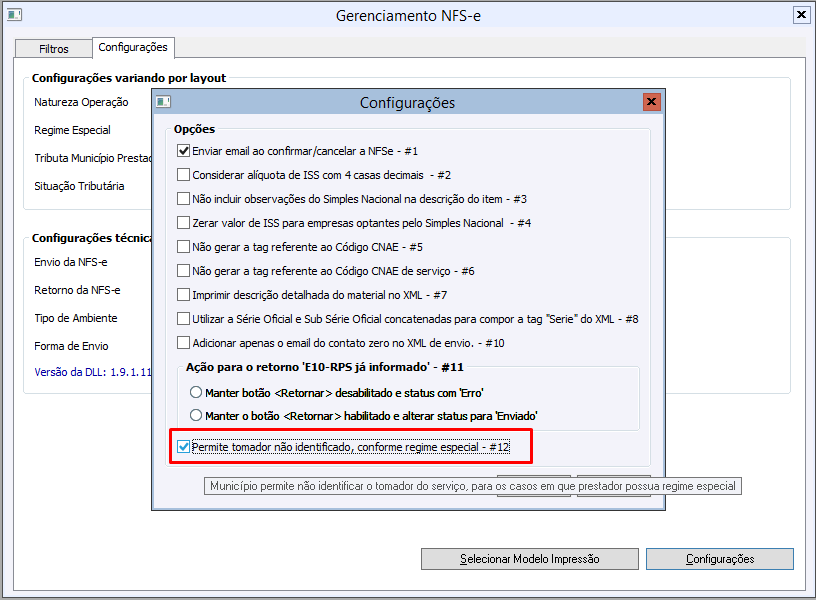
Task: Click the Natureza Operação label
Action: (81, 102)
